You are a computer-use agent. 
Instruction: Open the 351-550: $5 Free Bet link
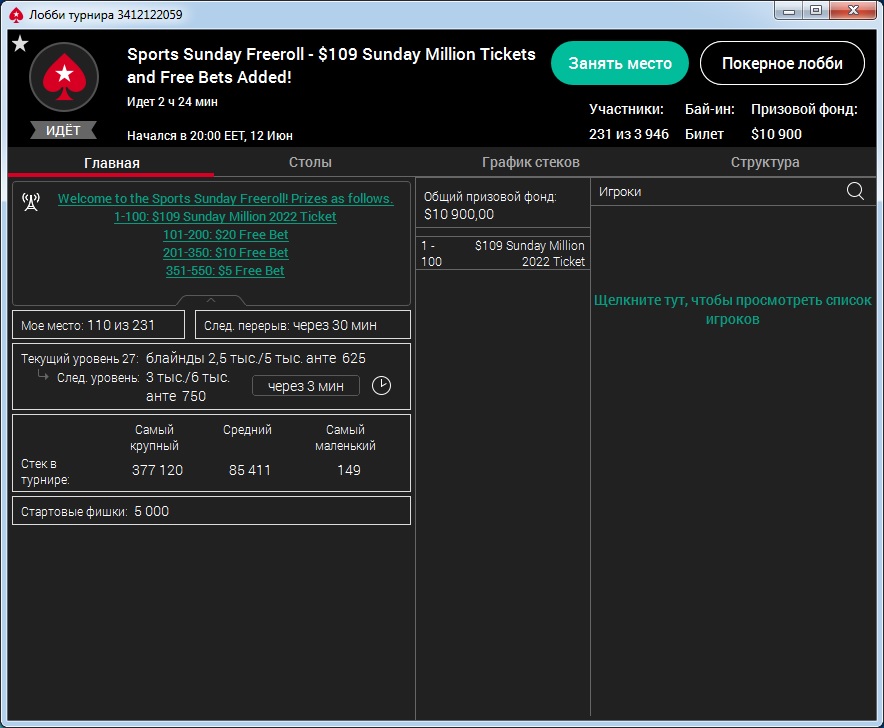coord(225,271)
